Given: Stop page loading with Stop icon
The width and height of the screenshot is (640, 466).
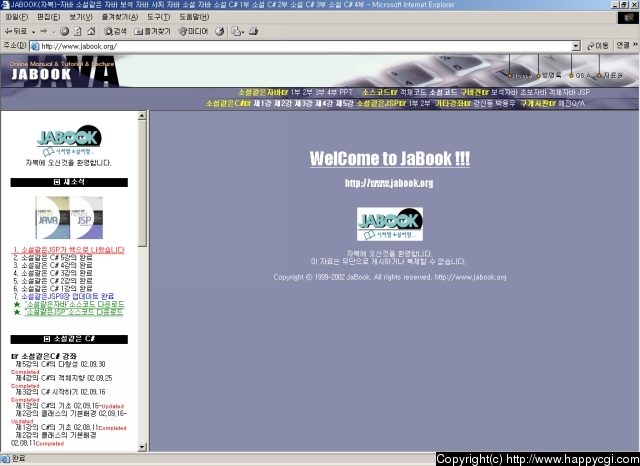Looking at the screenshot, I should pos(64,31).
